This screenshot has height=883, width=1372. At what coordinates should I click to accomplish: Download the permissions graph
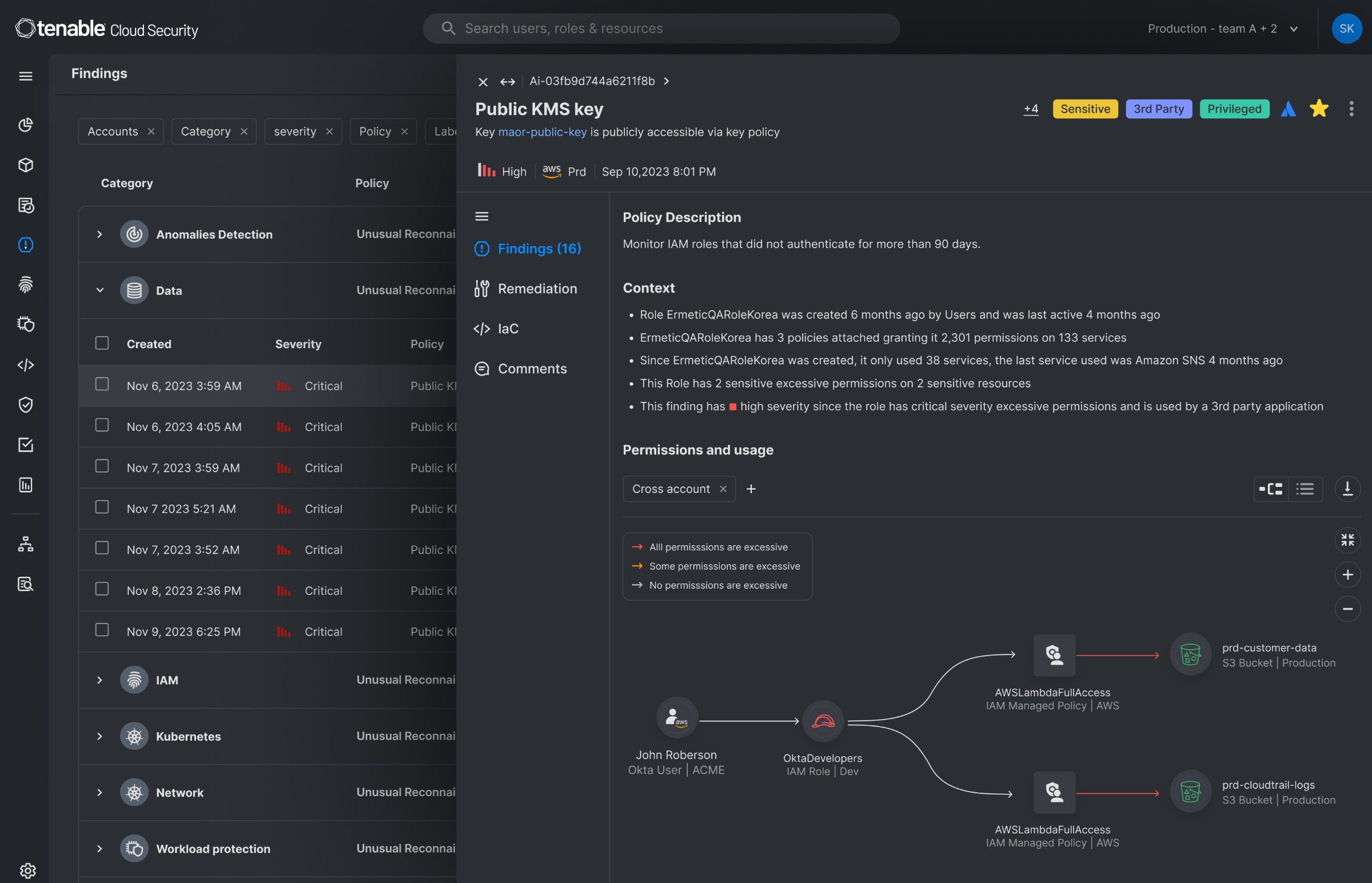(1347, 489)
